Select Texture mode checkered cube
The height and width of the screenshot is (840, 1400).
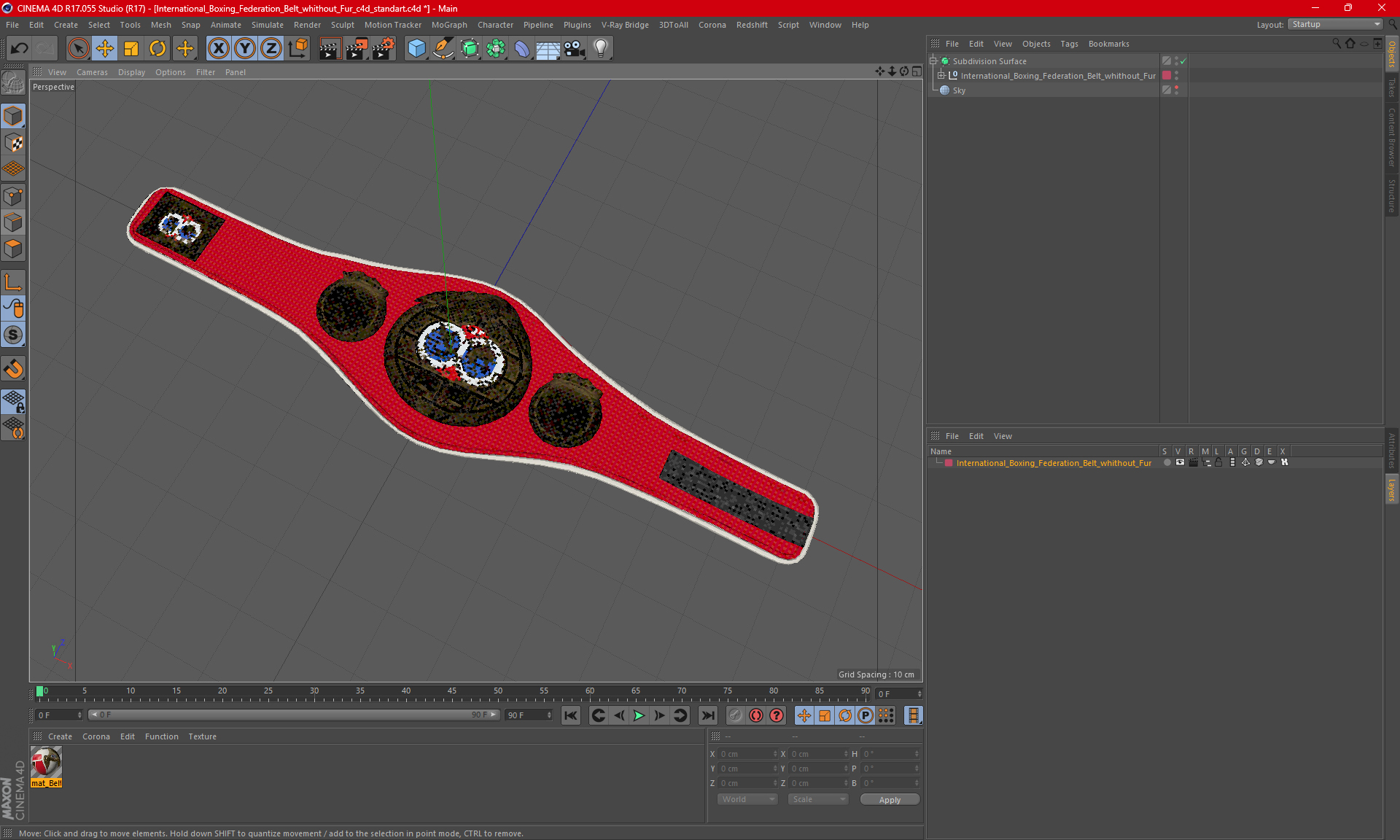[14, 142]
